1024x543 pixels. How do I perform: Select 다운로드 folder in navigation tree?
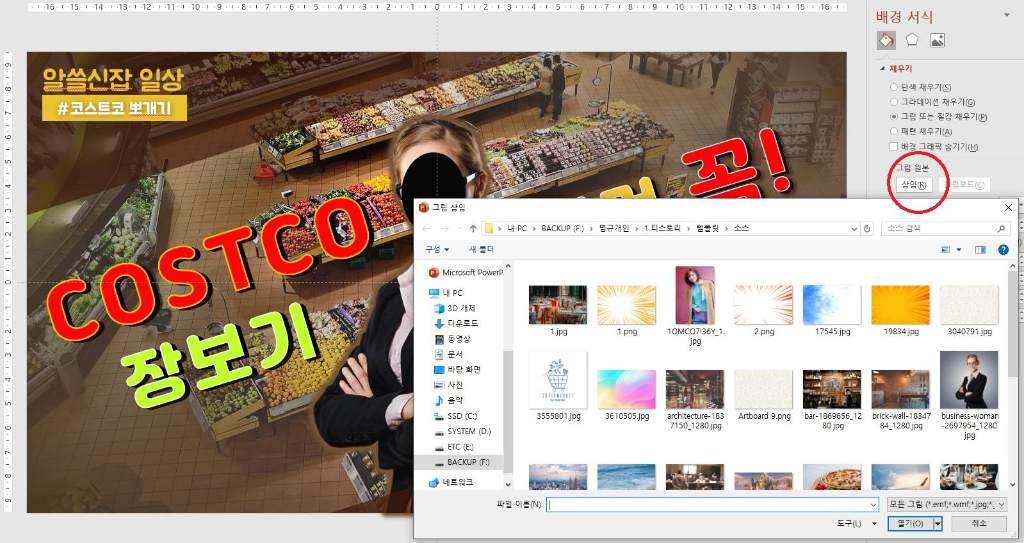point(456,323)
